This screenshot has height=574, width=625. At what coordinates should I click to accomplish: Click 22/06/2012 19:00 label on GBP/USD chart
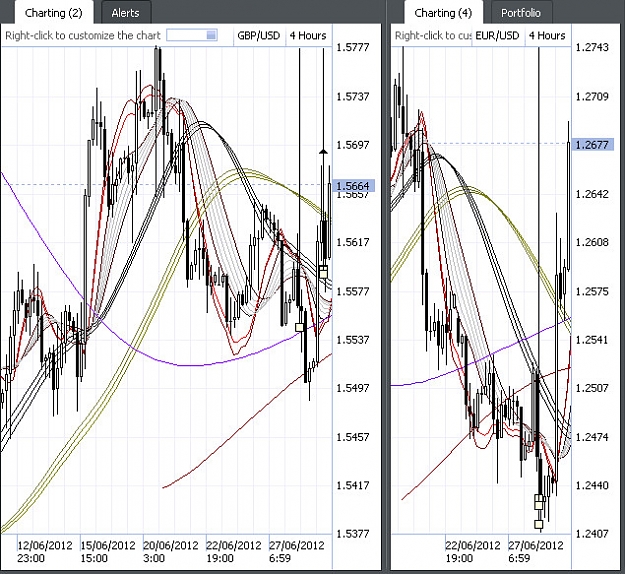234,551
